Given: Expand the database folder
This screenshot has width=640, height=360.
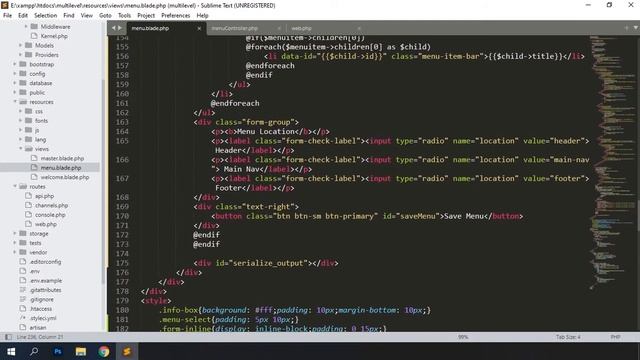Looking at the screenshot, I should (15, 83).
